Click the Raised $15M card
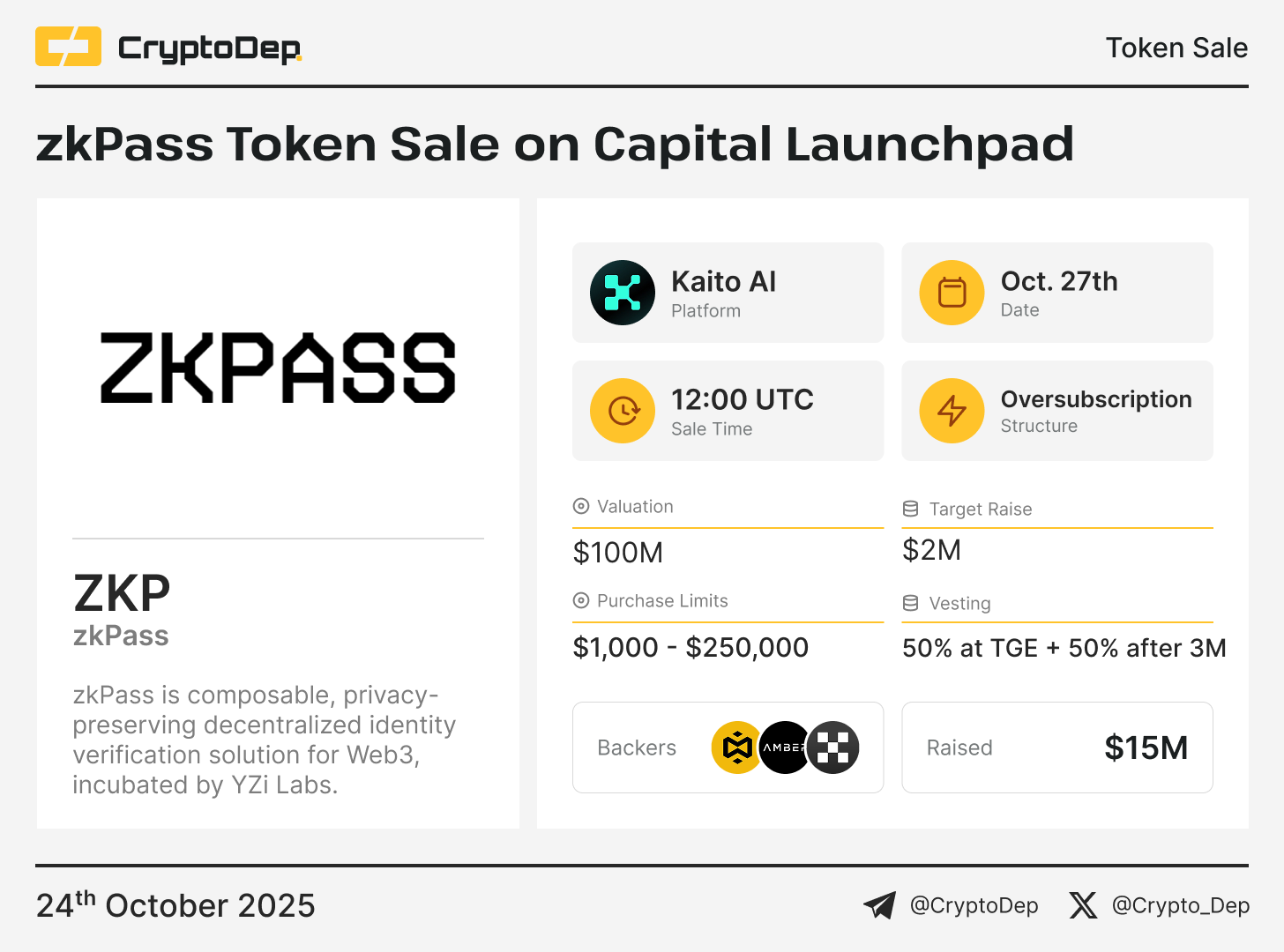1284x952 pixels. (x=1056, y=747)
